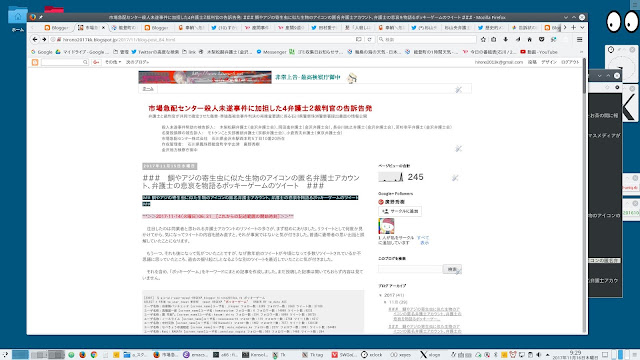The image size is (640, 360).
Task: Click the blog search 検索 button
Action: (x=452, y=269)
